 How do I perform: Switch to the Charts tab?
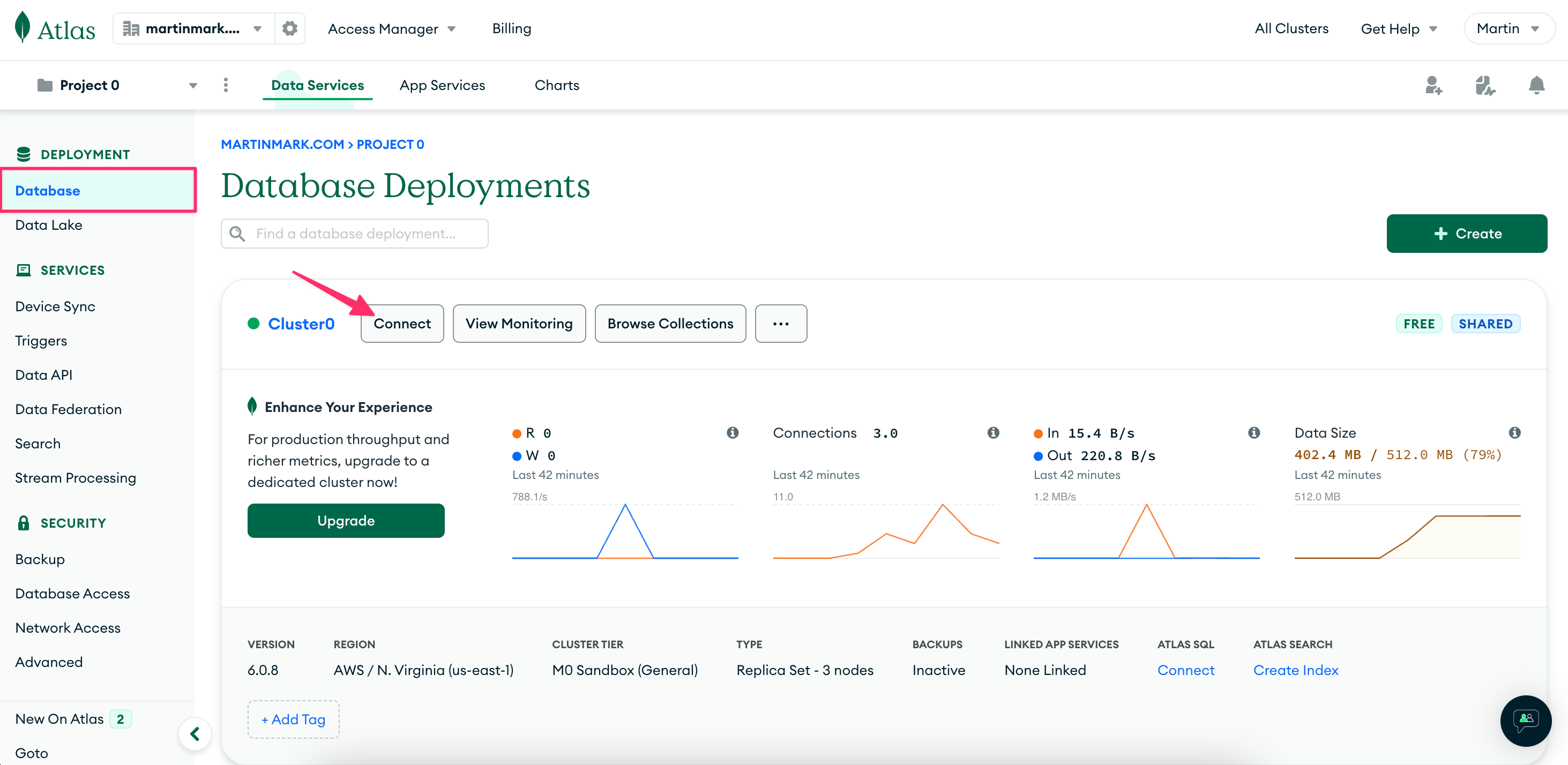click(556, 85)
